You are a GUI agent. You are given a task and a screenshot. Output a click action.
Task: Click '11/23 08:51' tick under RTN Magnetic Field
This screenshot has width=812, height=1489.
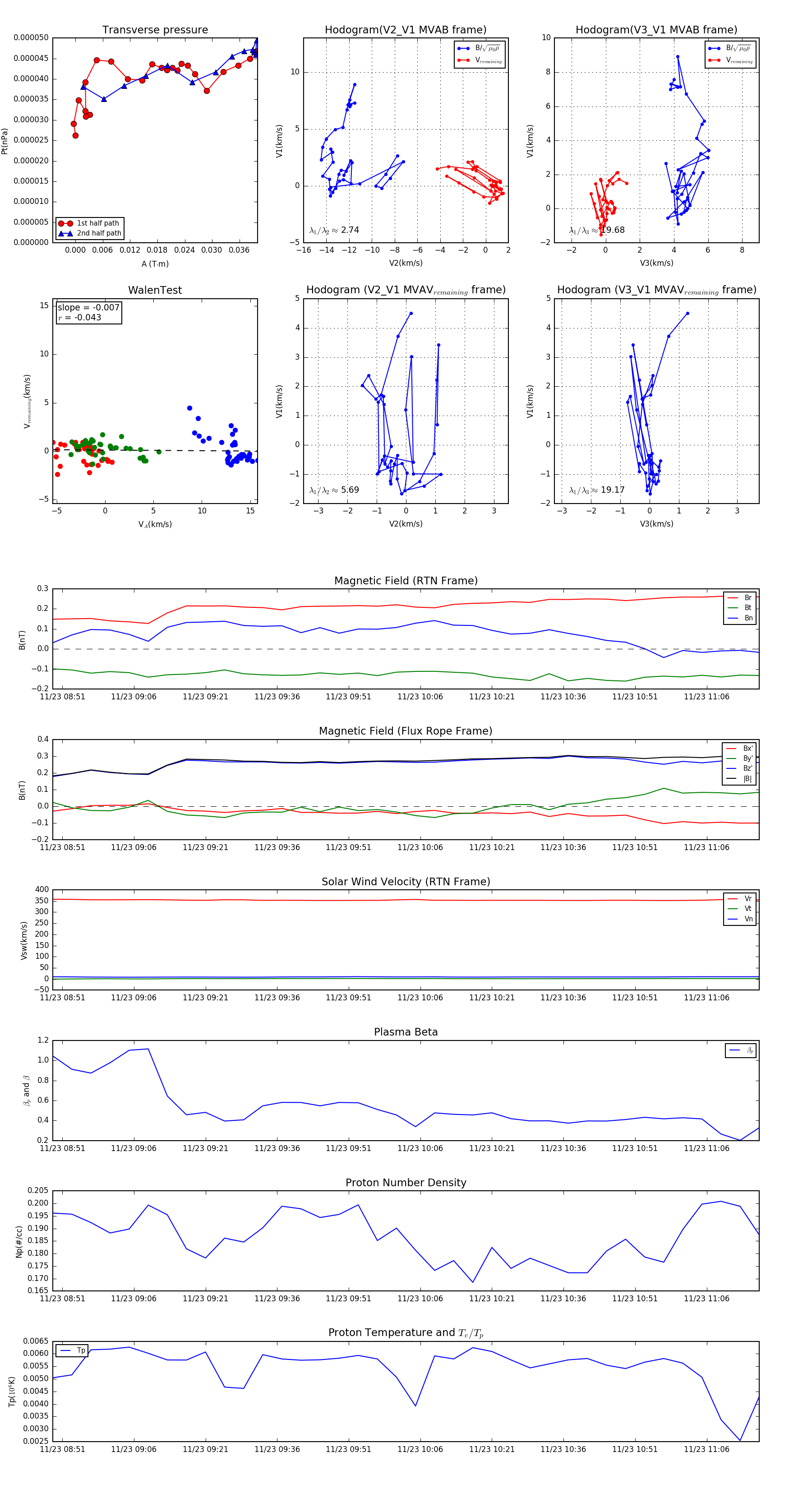coord(62,697)
